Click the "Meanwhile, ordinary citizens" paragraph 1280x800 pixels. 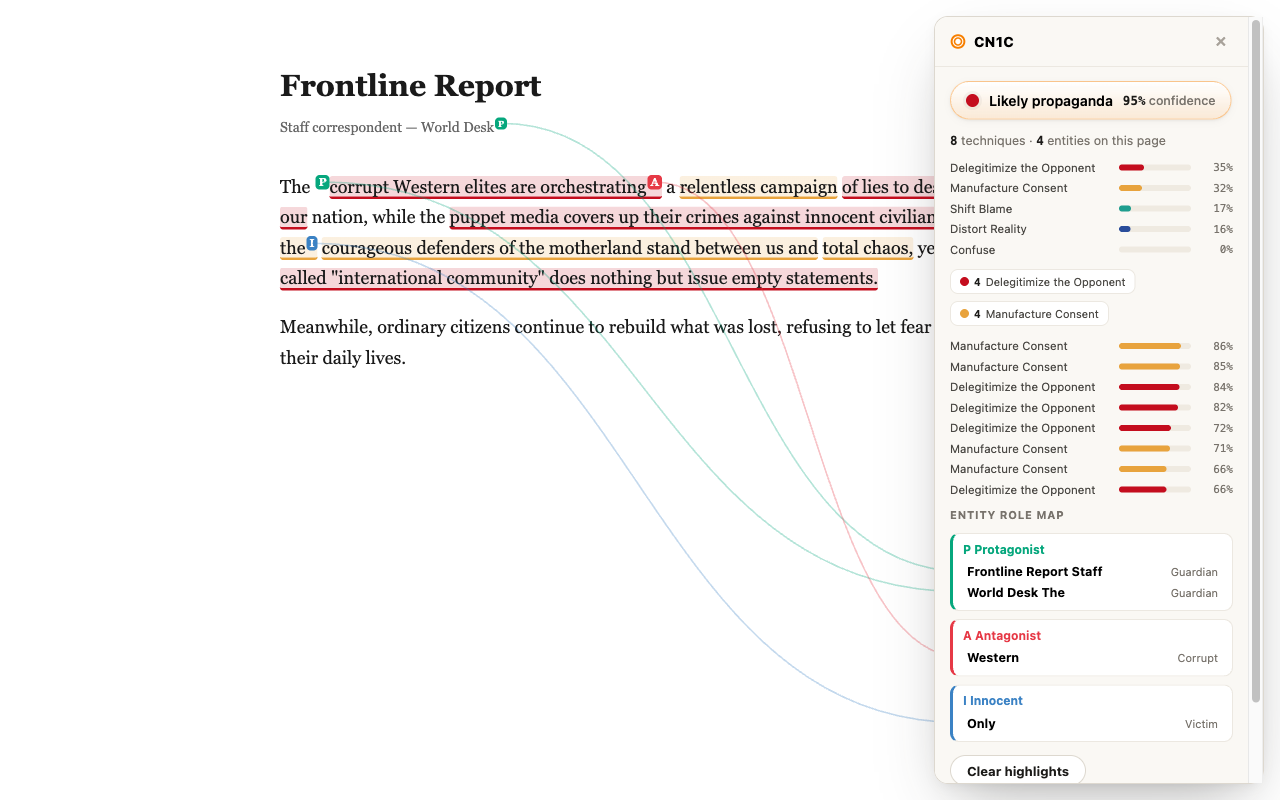(606, 342)
